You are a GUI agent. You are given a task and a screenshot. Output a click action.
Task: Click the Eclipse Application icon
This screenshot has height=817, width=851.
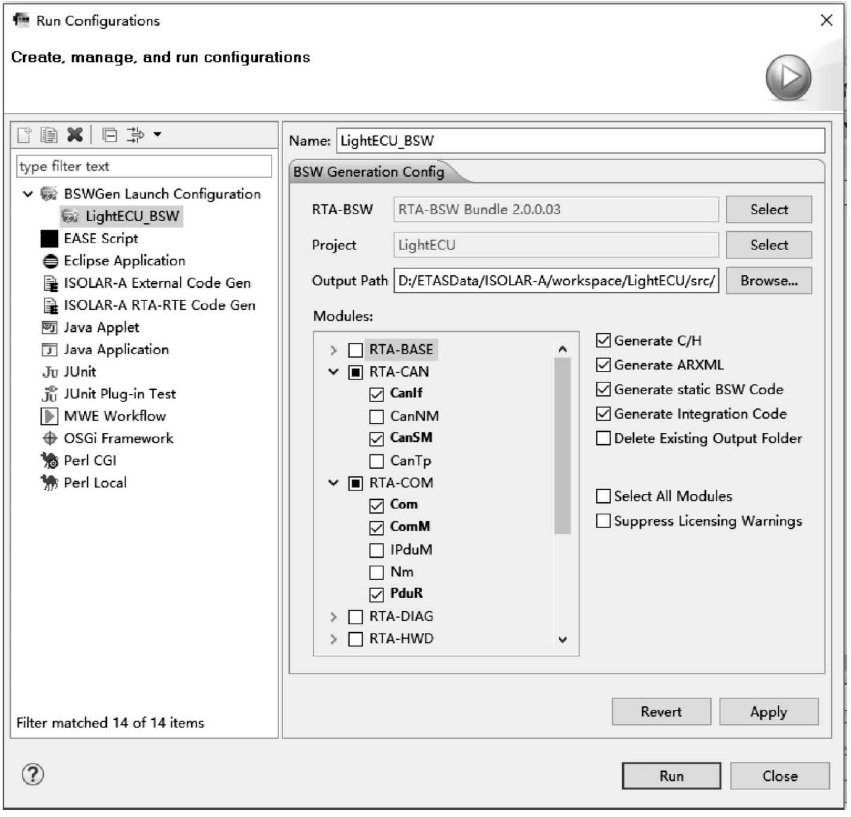[x=50, y=262]
